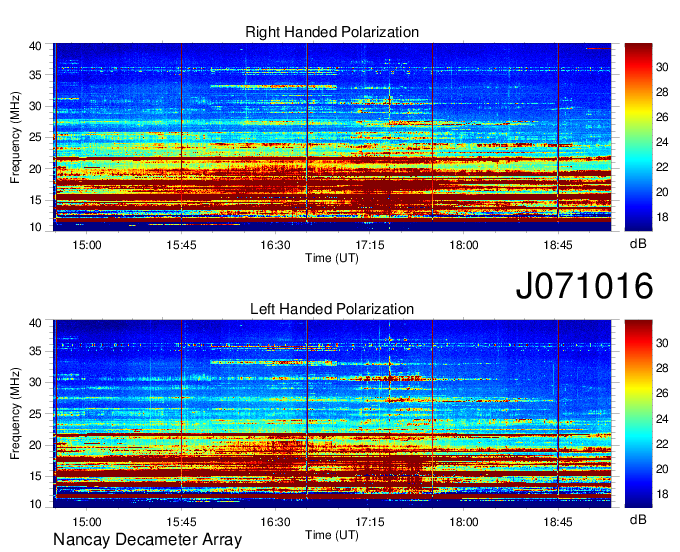The height and width of the screenshot is (552, 680).
Task: Click the 18:00 tick of top panel
Action: click(464, 245)
